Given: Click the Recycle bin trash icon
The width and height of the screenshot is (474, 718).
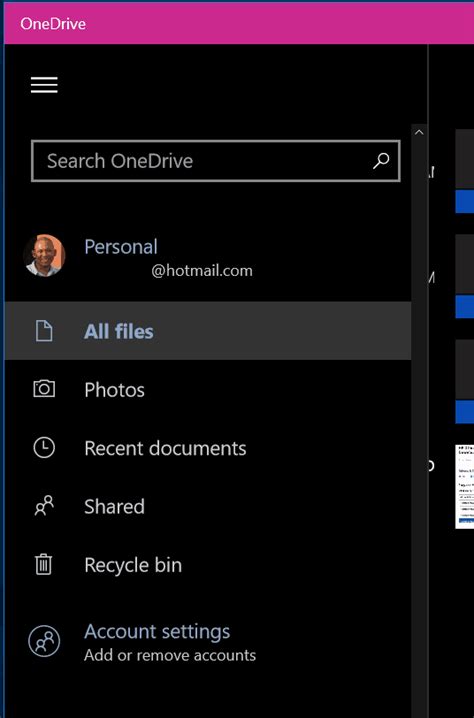Looking at the screenshot, I should 44,564.
